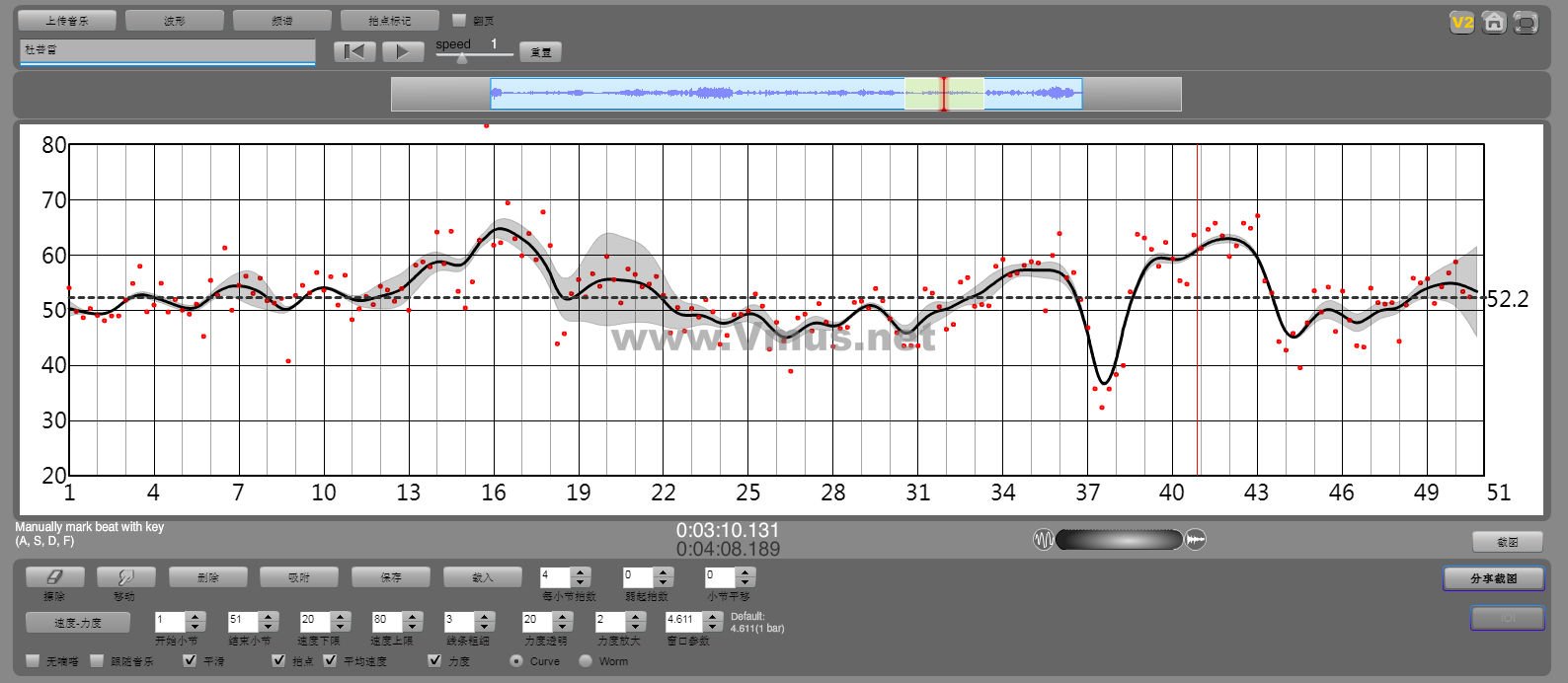Viewport: 1568px width, 683px height.
Task: Toggle the fullscreen icon at top right
Action: pyautogui.click(x=1526, y=23)
